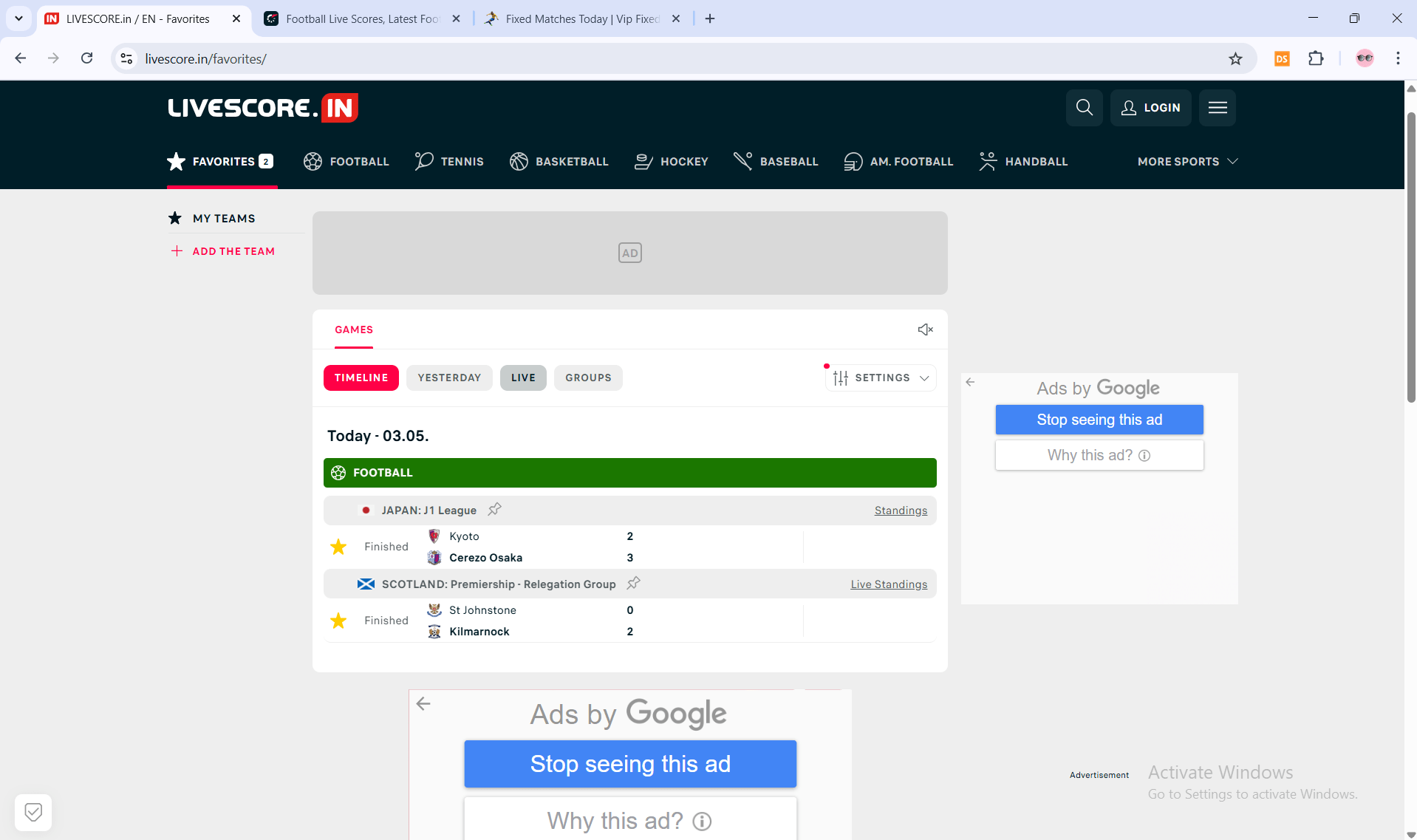Screen dimensions: 1417x840
Task: Click the address bar URL
Action: (x=206, y=59)
